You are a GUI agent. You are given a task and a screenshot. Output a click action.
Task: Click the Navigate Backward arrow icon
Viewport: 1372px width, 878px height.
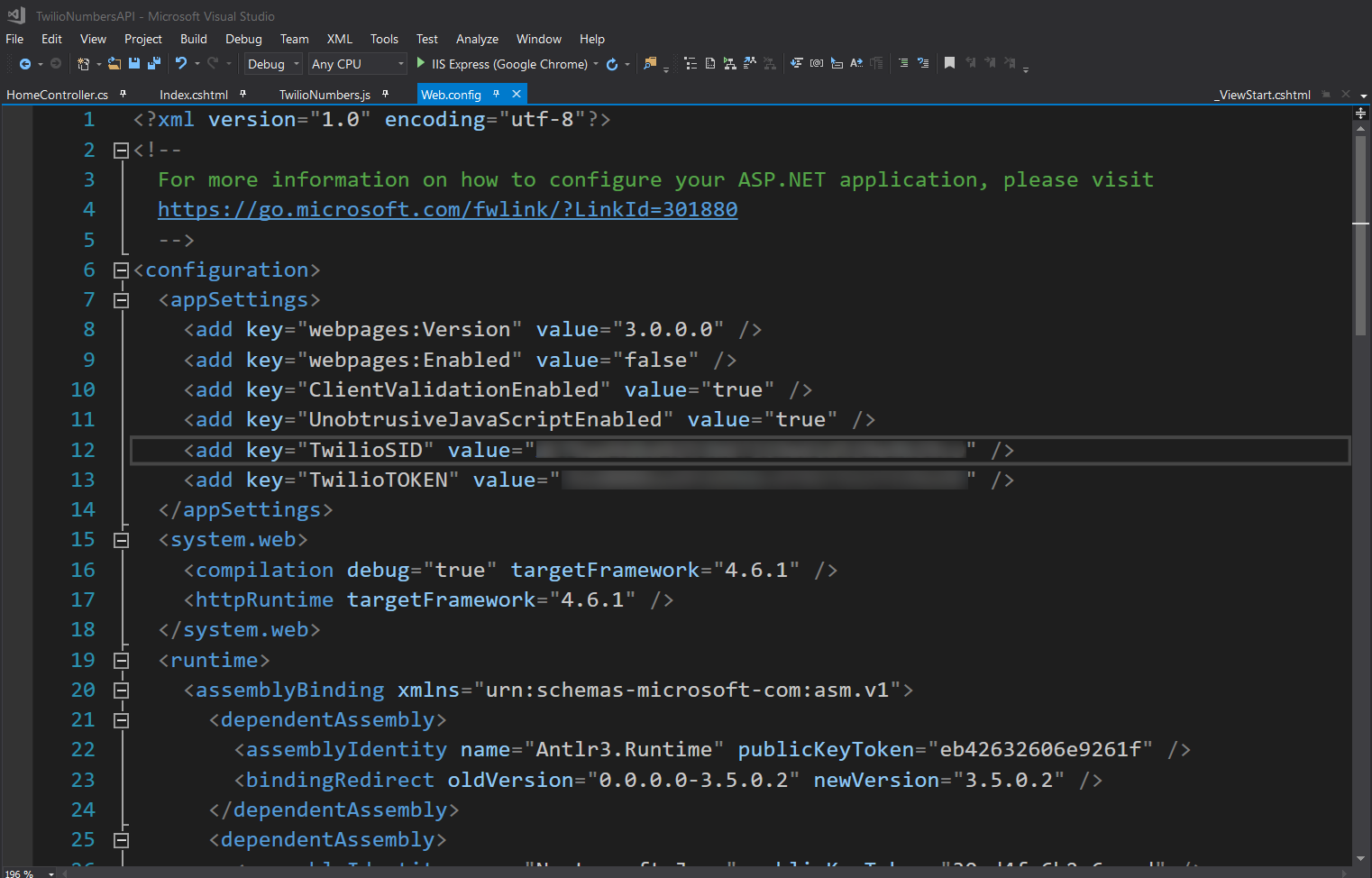pyautogui.click(x=25, y=64)
